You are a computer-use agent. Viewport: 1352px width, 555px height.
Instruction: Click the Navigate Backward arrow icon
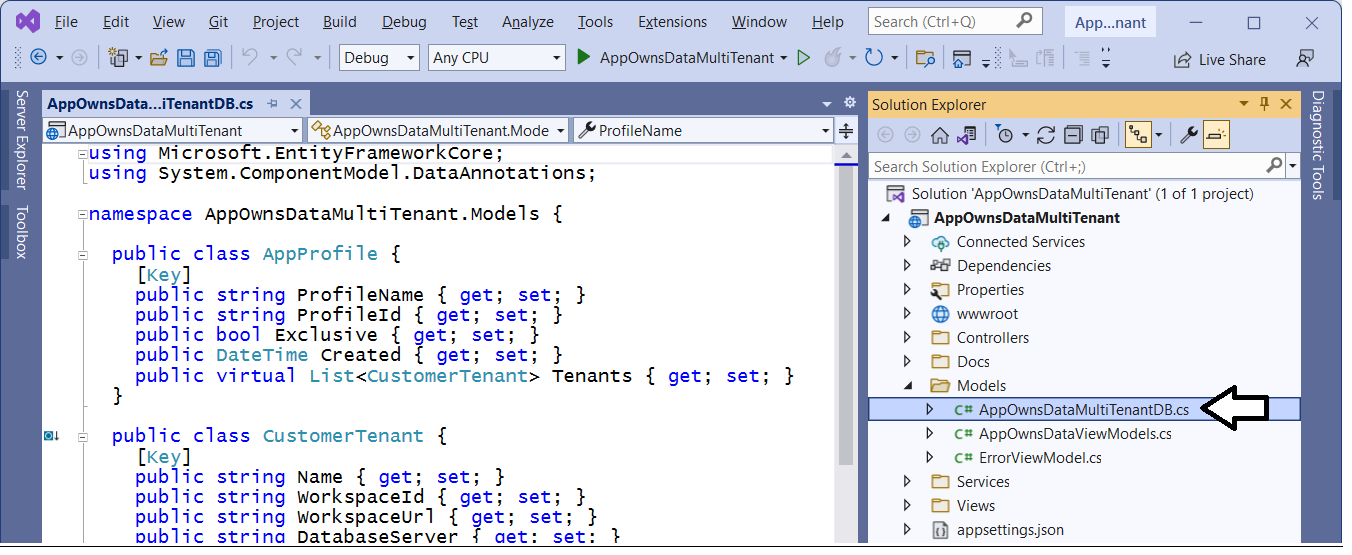(x=38, y=58)
